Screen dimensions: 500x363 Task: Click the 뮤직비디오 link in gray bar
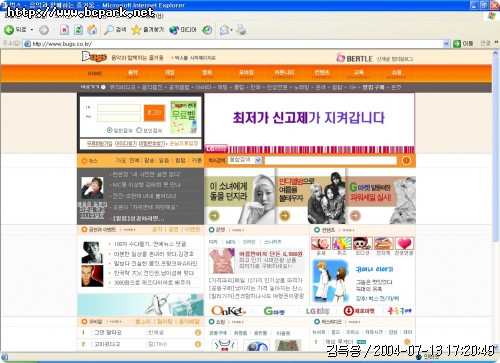122,87
